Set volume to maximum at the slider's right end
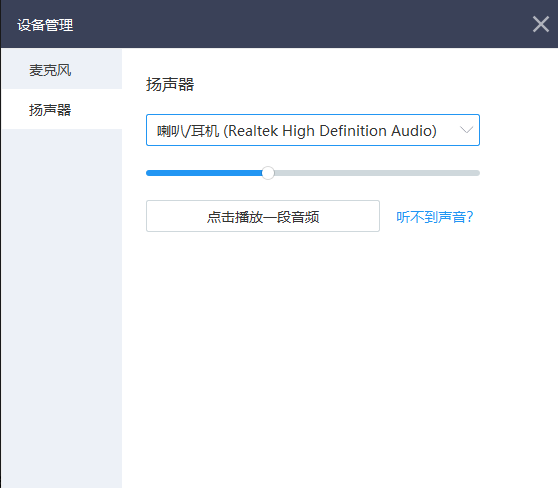Screen dimensions: 558x488 click(478, 173)
